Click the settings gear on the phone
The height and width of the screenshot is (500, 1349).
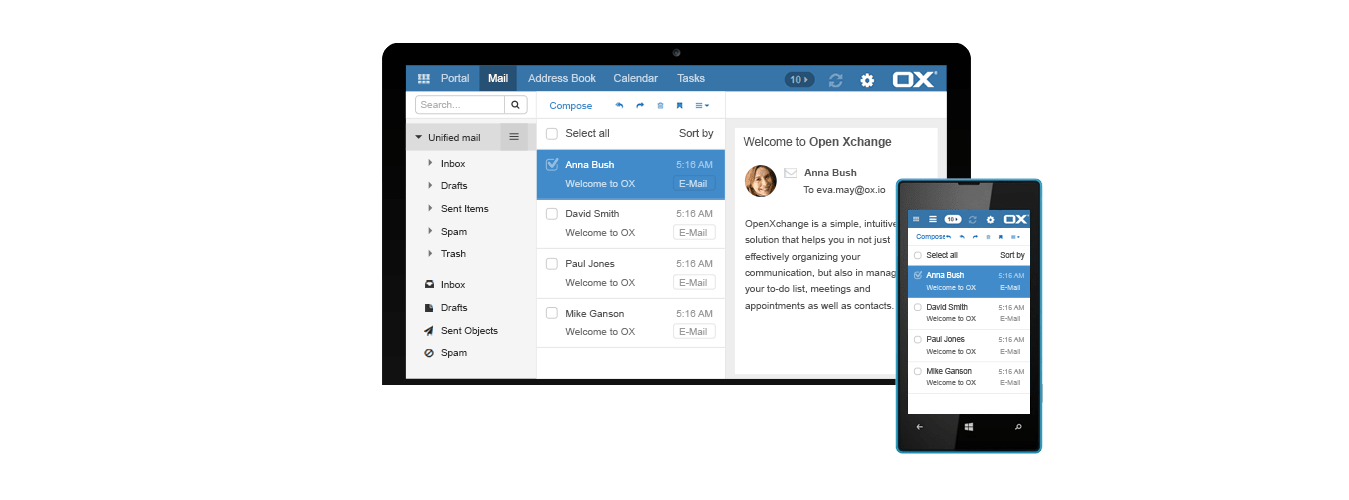point(990,220)
